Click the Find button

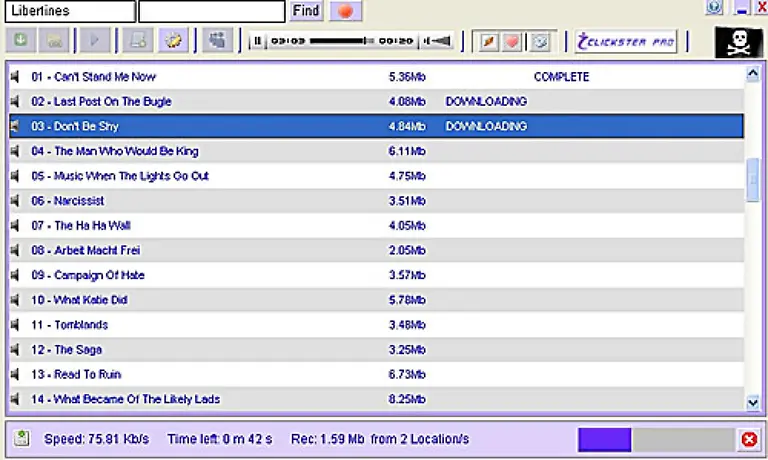[306, 11]
